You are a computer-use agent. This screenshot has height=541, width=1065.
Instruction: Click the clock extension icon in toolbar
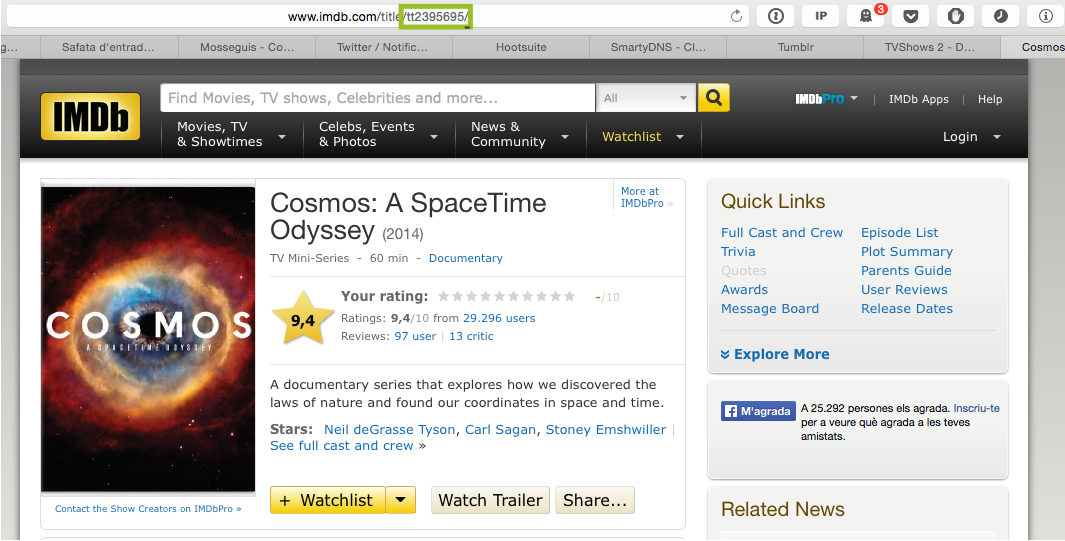point(1000,16)
